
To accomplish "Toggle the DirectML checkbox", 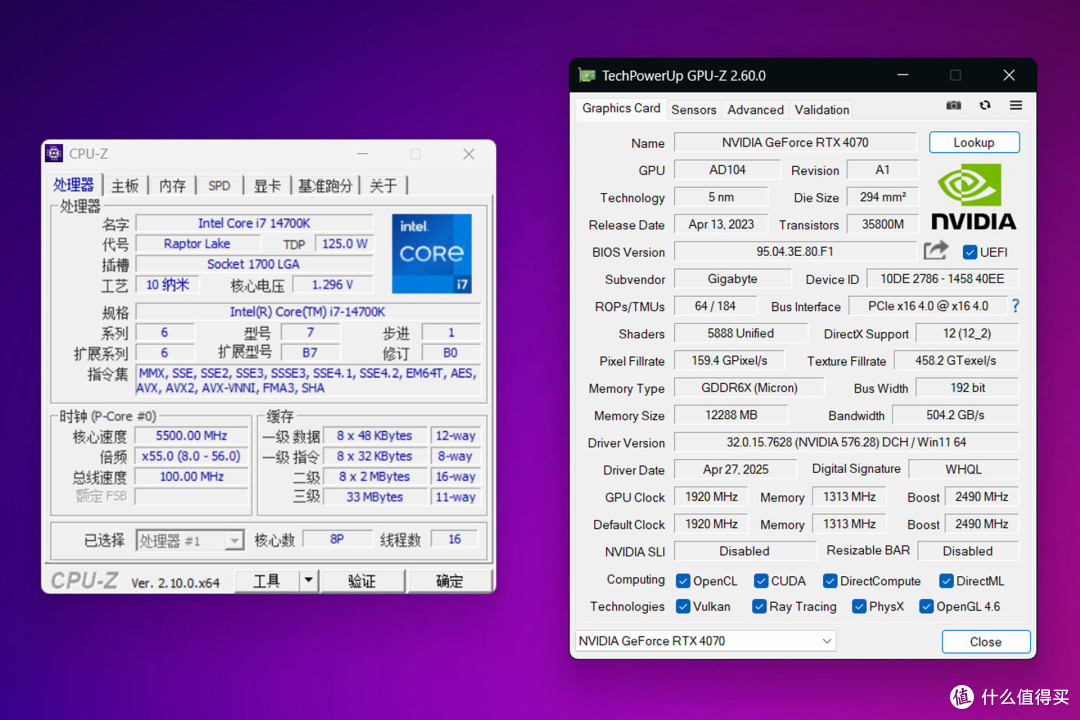I will tap(946, 581).
